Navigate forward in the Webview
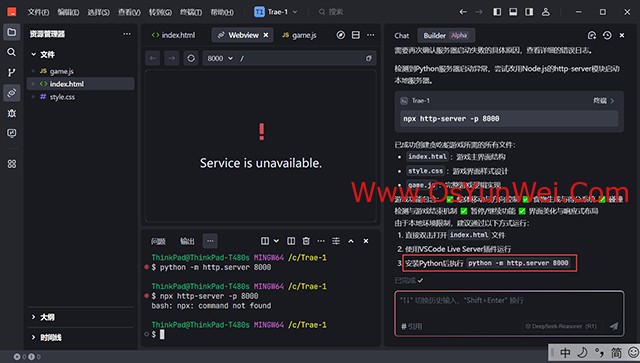The image size is (640, 363). pyautogui.click(x=172, y=58)
